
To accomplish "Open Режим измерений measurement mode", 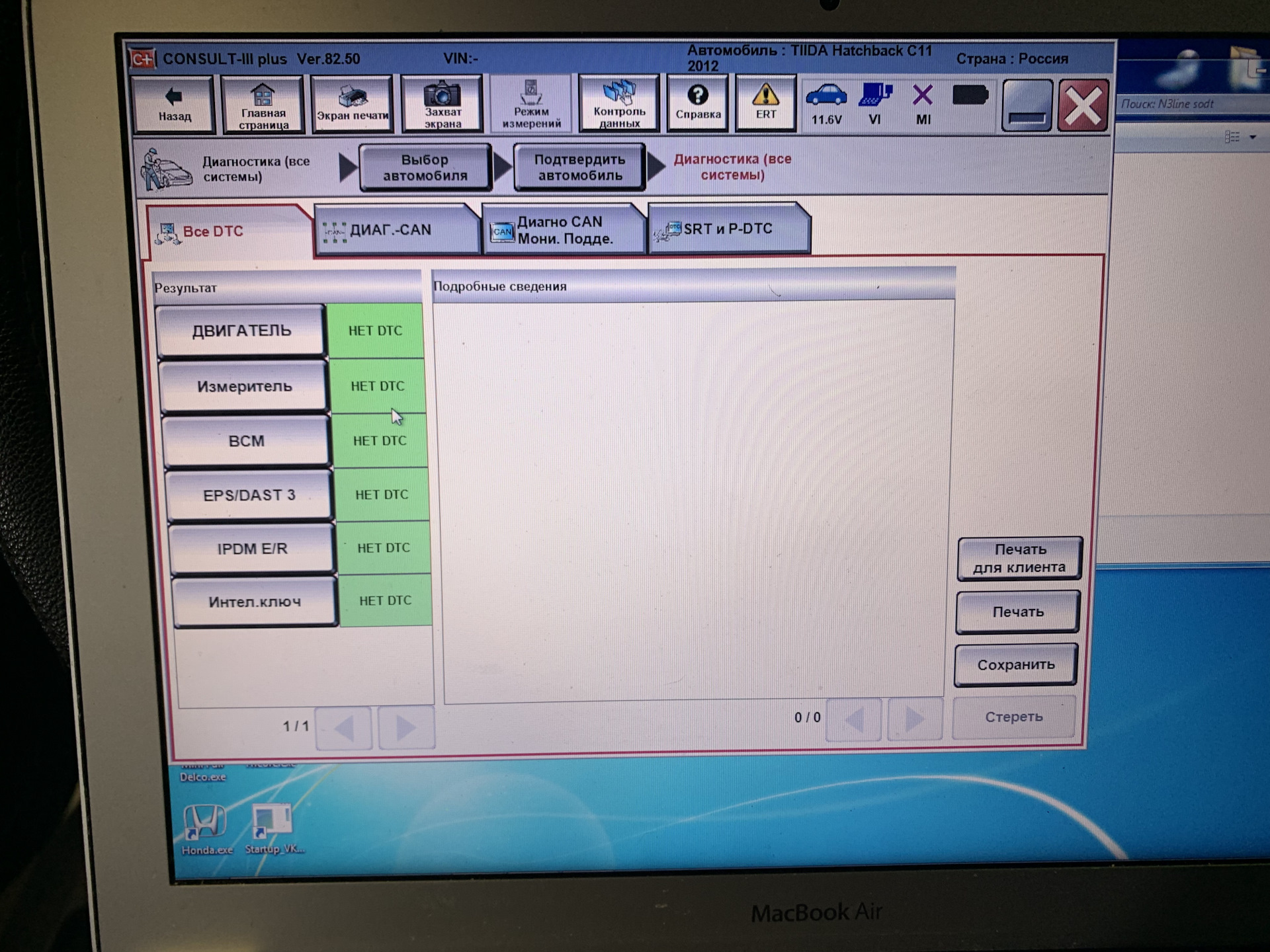I will click(531, 104).
